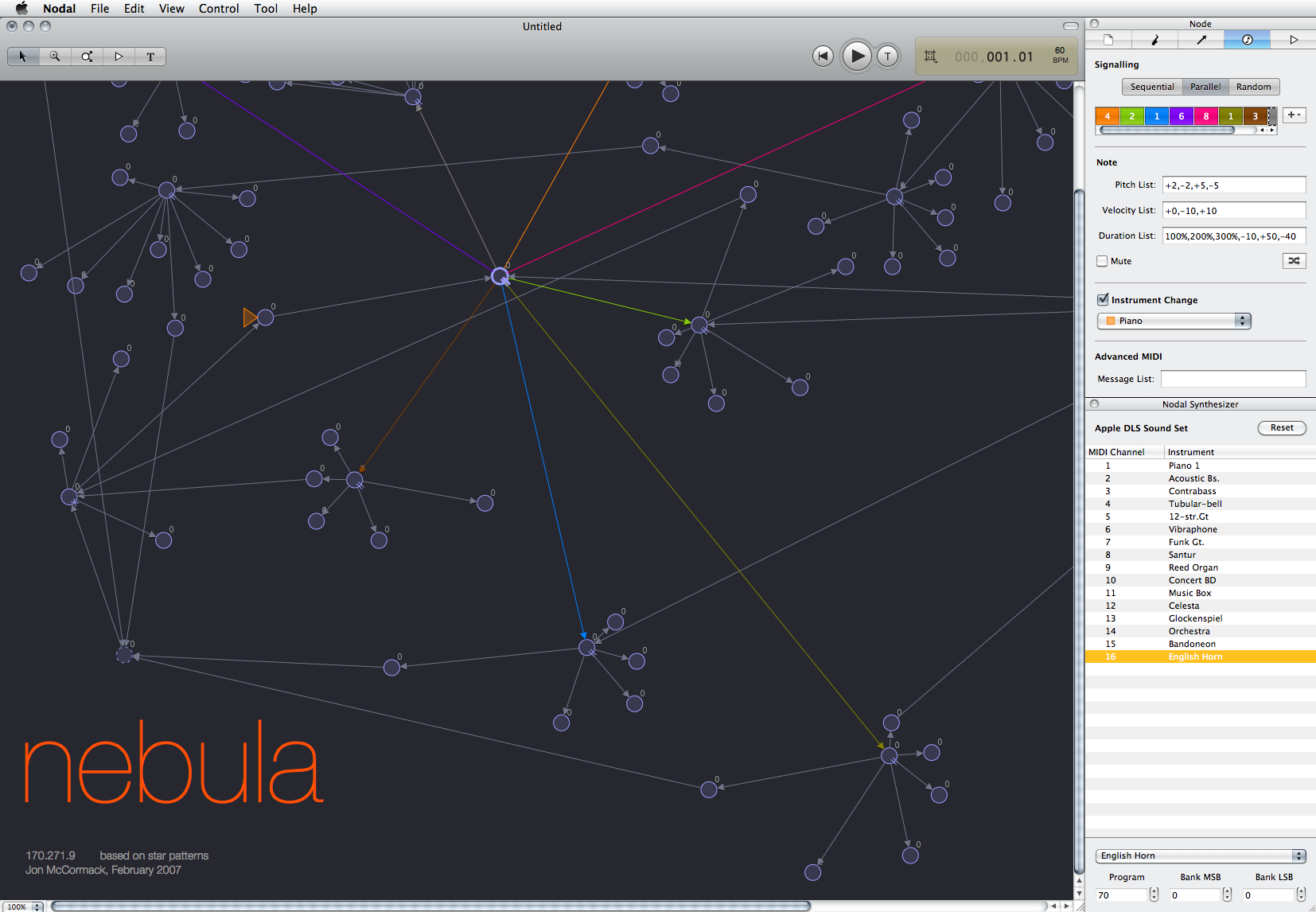This screenshot has width=1316, height=912.
Task: Switch signalling to Random mode
Action: tap(1254, 87)
